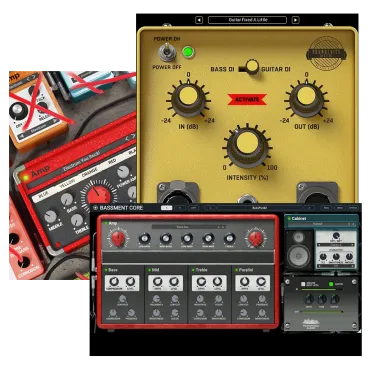This screenshot has height=370, width=370.
Task: Click the green power LED on yellow plugin
Action: [x=188, y=52]
